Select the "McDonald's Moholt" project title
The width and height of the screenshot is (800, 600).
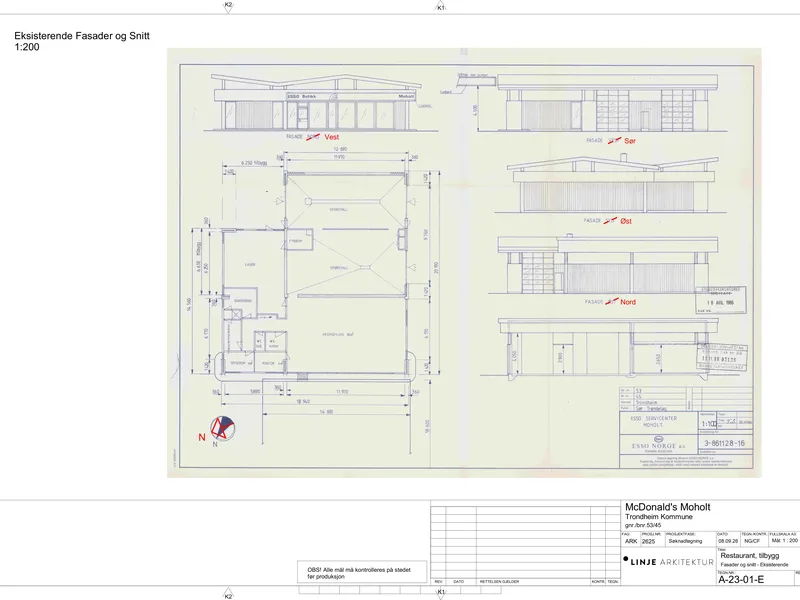pos(667,507)
